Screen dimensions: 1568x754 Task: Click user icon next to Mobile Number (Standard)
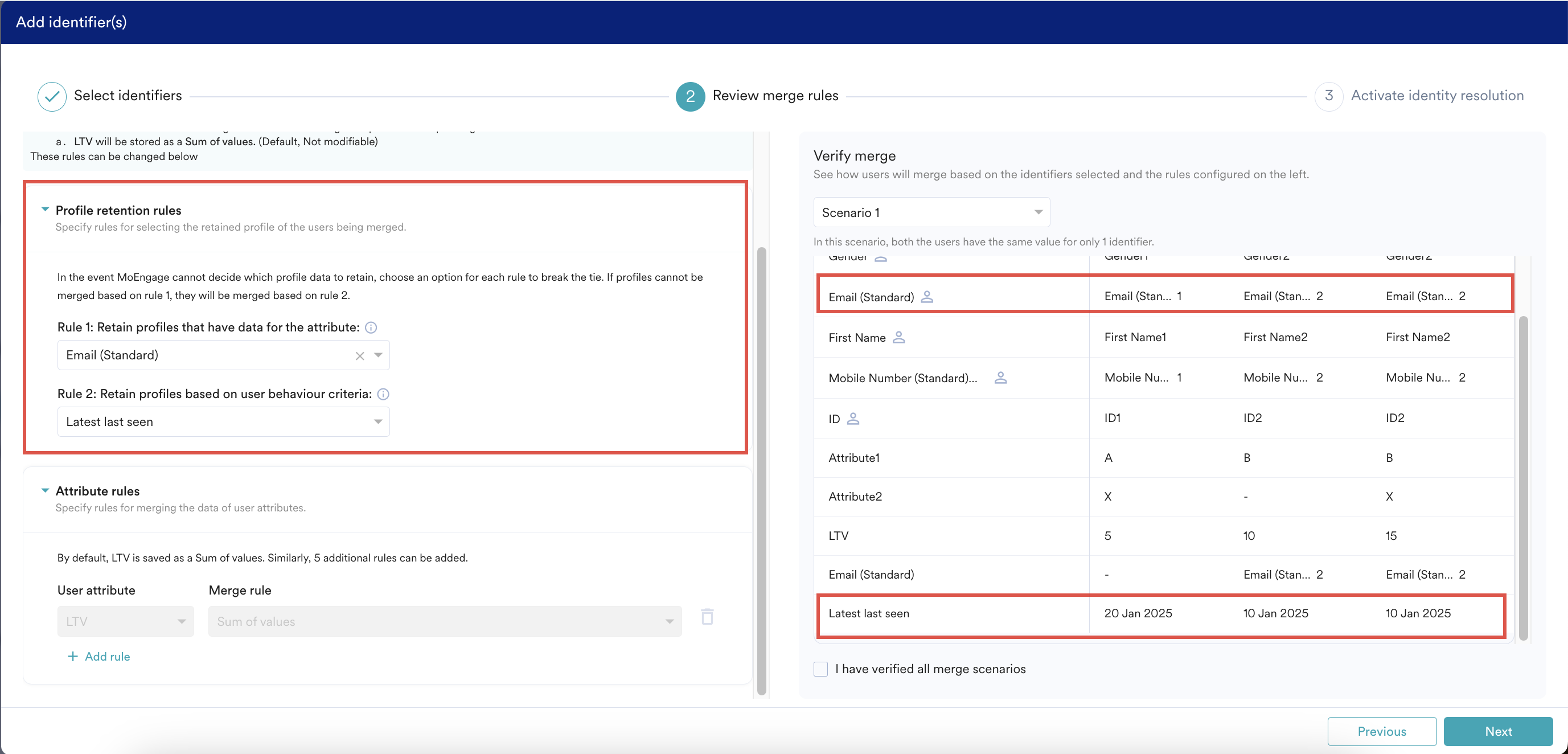click(1000, 378)
